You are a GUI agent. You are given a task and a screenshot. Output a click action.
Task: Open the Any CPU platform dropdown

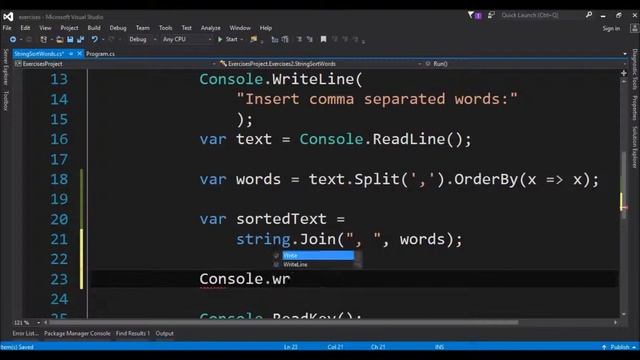point(187,40)
